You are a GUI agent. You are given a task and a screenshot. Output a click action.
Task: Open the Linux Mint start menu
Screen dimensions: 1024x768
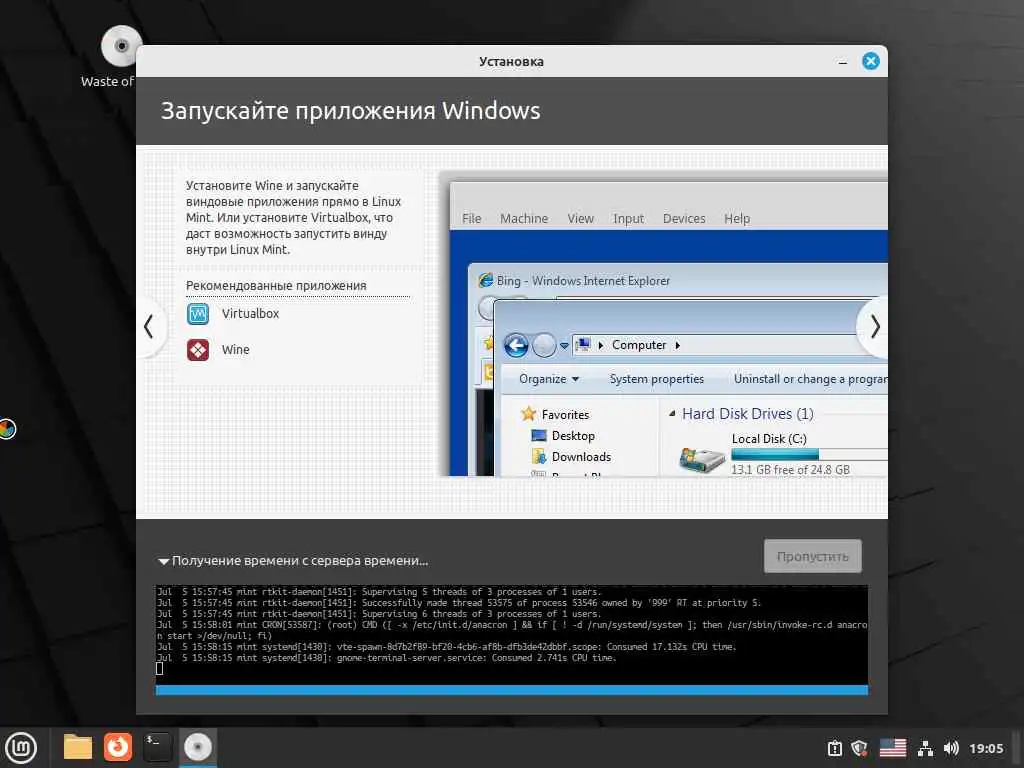pyautogui.click(x=21, y=748)
